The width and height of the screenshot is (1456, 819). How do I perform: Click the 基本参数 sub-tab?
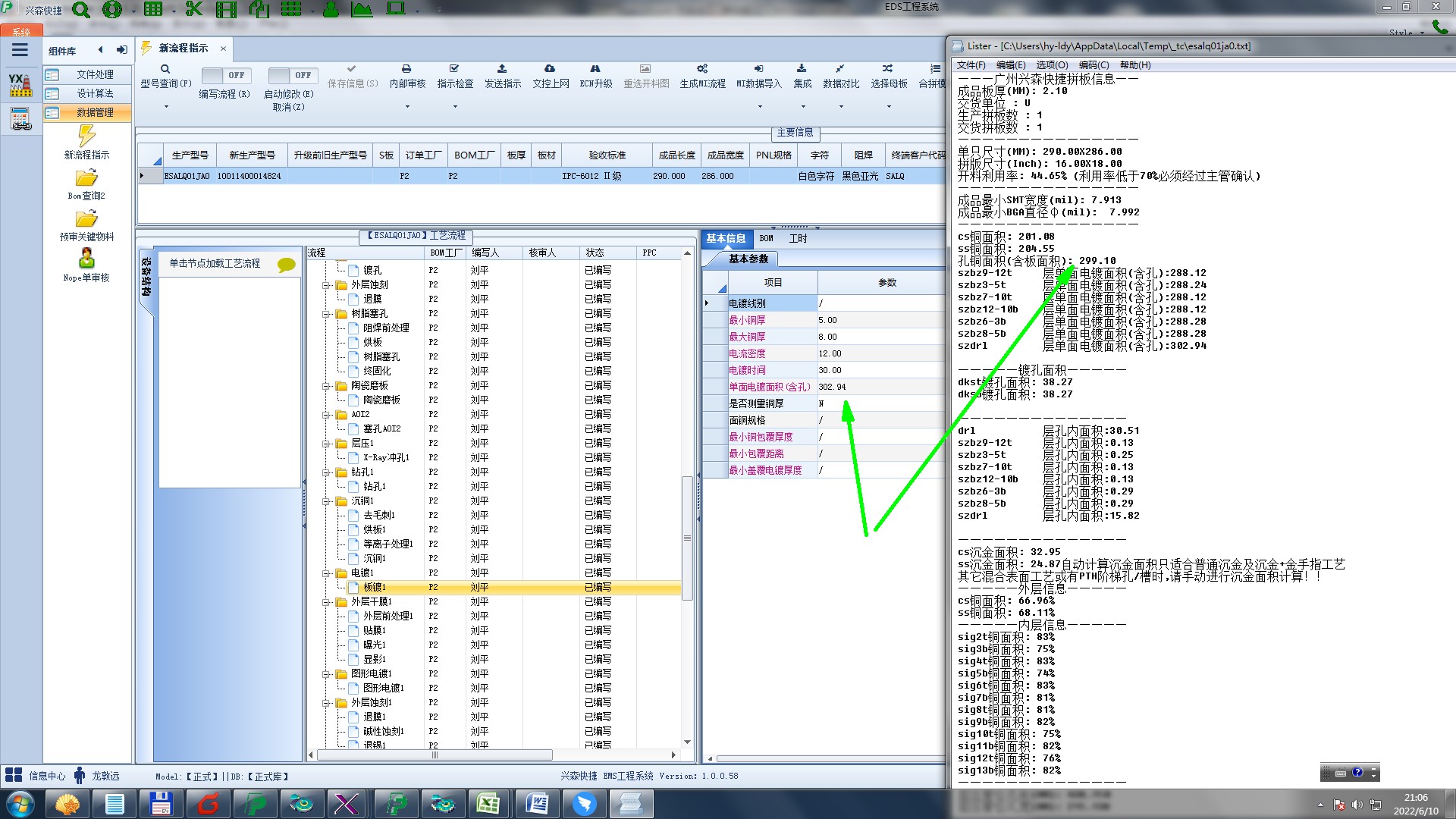coord(748,259)
